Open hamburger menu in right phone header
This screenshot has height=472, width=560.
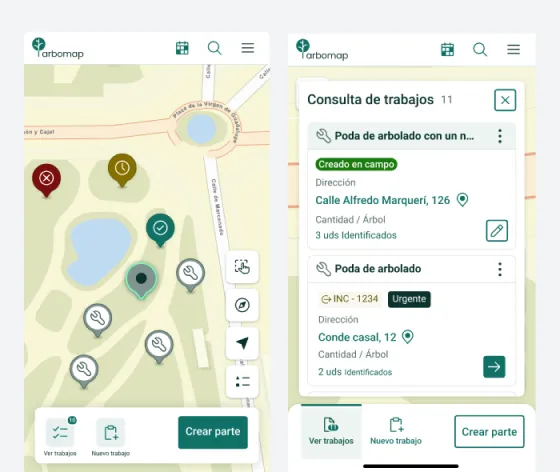point(514,49)
